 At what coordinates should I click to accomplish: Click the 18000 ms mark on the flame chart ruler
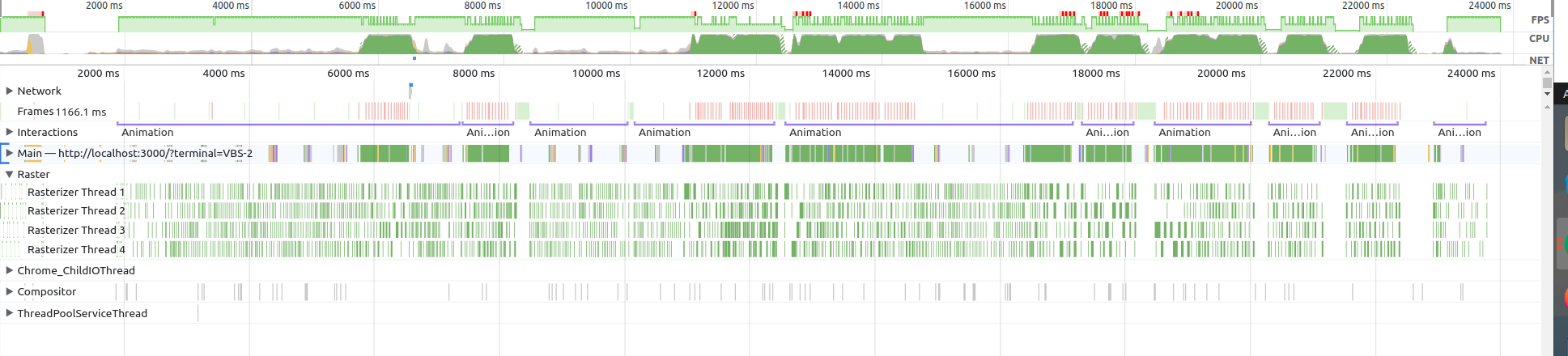(1096, 73)
